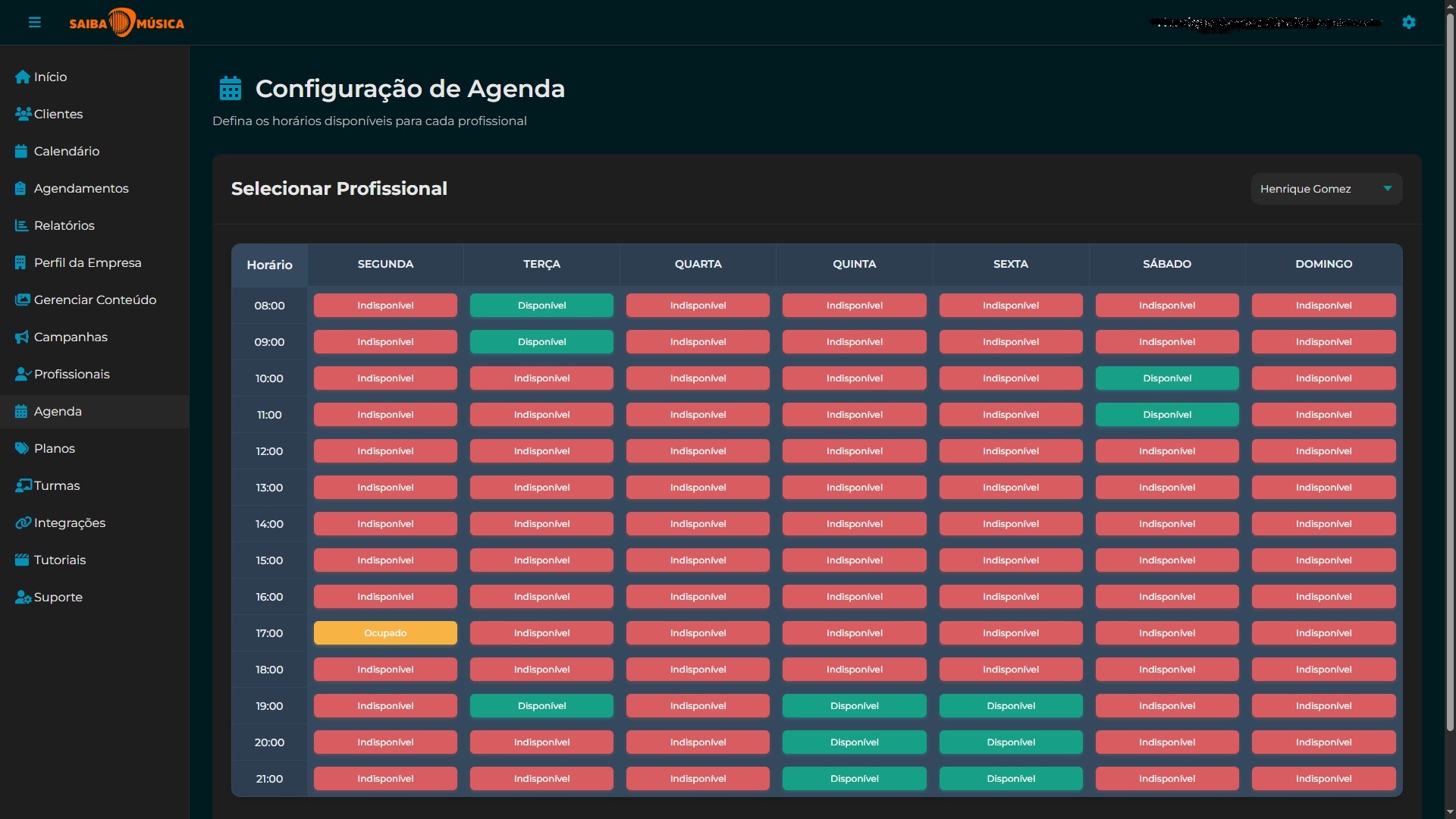Click the Planos tag icon
1456x819 pixels.
click(x=22, y=448)
